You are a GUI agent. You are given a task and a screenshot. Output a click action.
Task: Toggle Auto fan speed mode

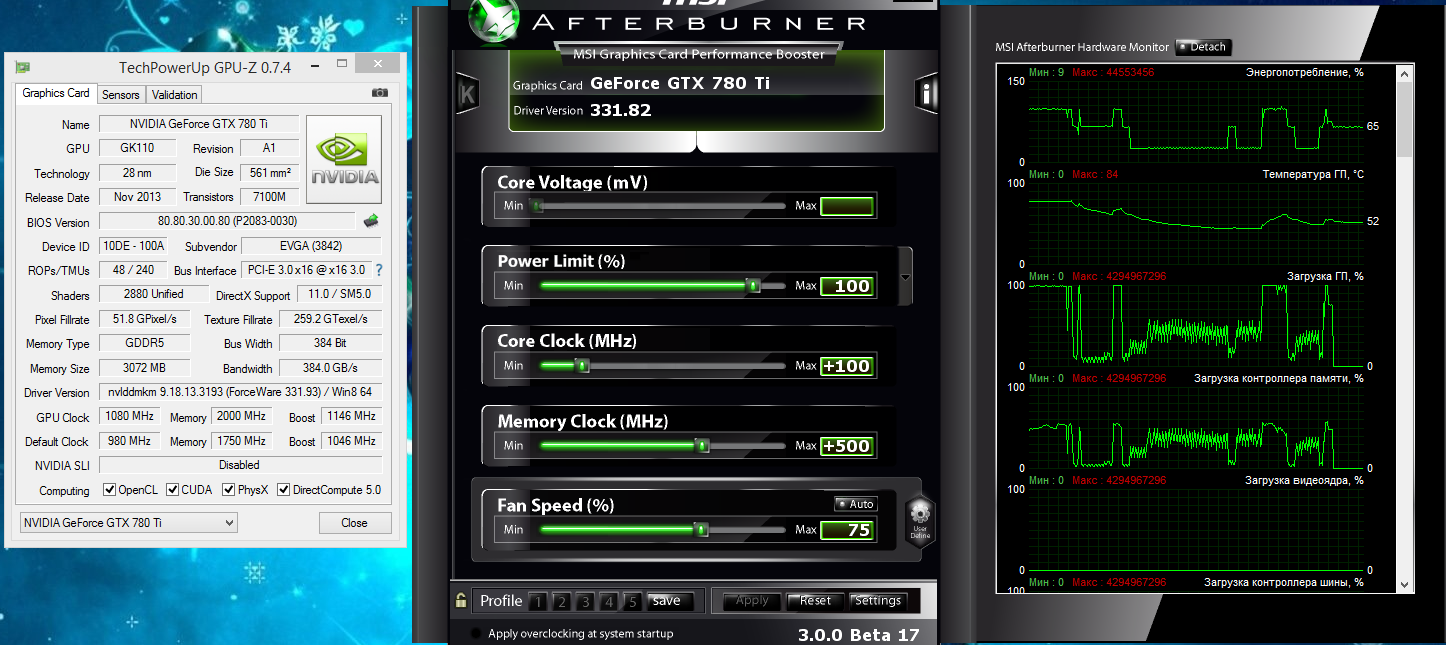(856, 504)
